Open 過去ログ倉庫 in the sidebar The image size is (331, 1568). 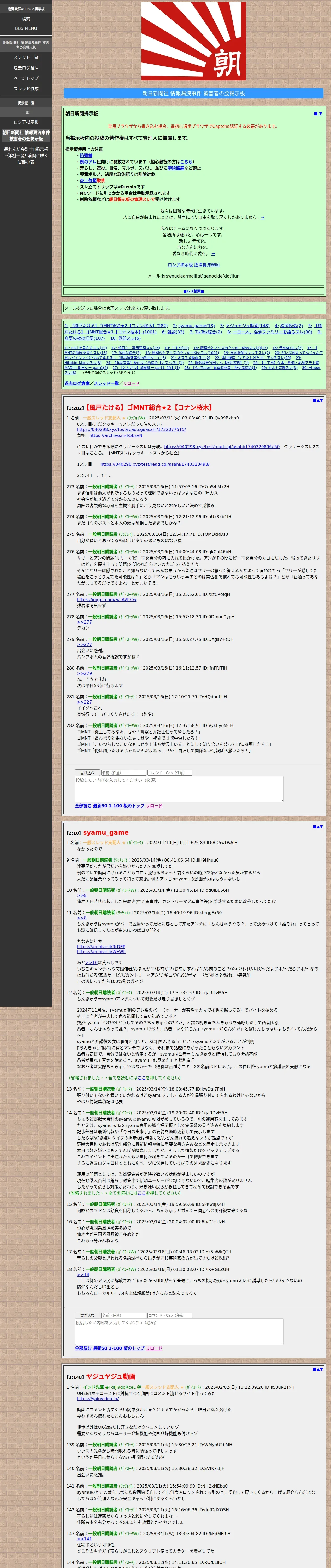click(x=26, y=68)
